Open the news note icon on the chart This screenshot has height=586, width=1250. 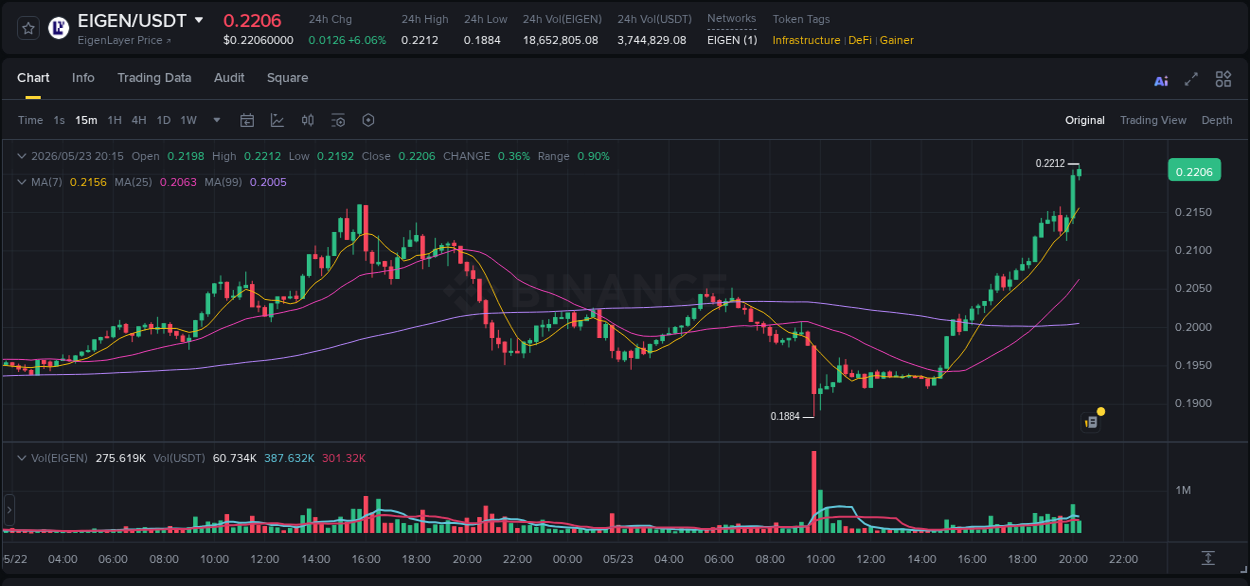[1092, 422]
